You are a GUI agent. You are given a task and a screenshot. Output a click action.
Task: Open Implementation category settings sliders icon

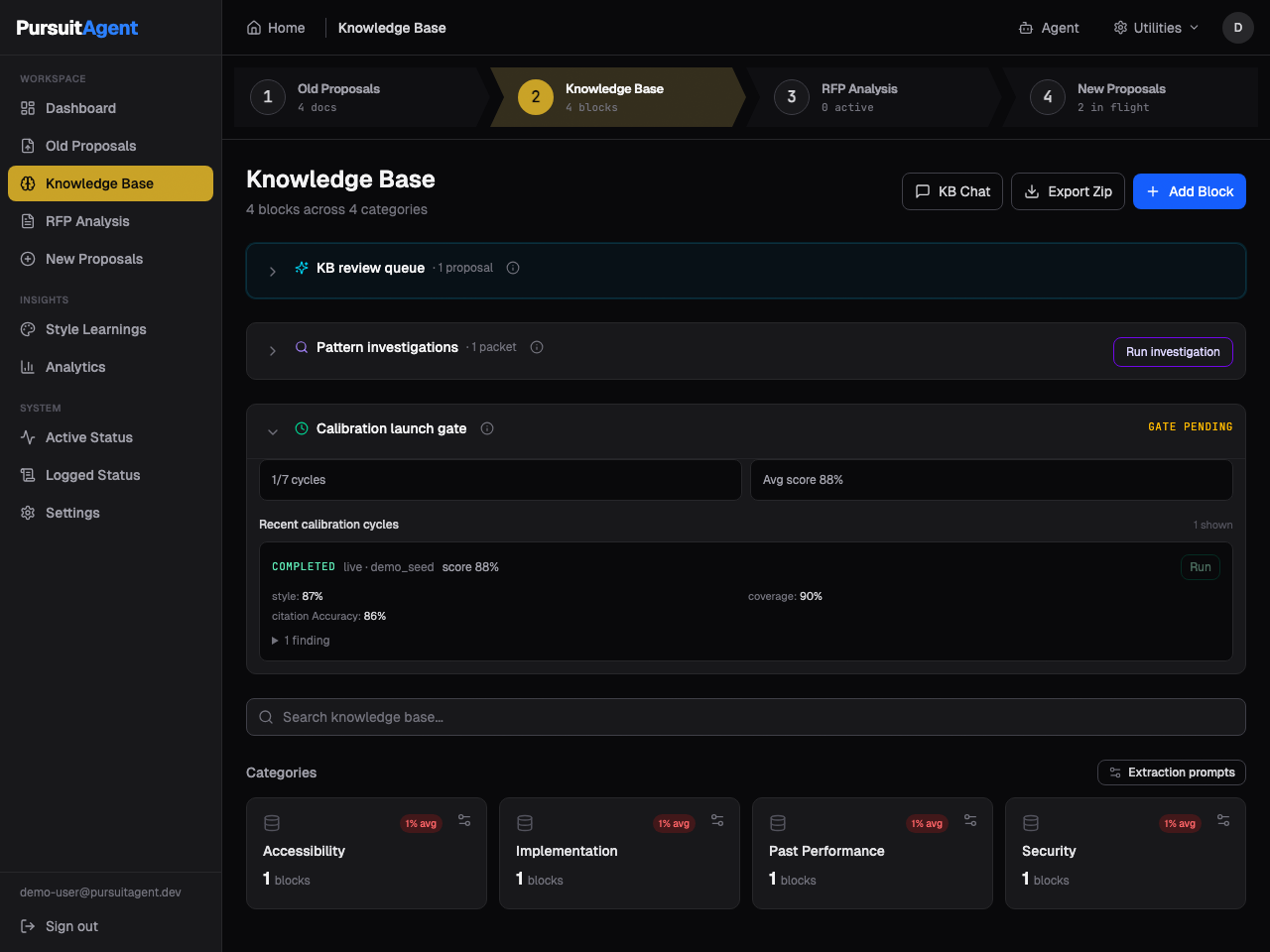click(x=717, y=820)
